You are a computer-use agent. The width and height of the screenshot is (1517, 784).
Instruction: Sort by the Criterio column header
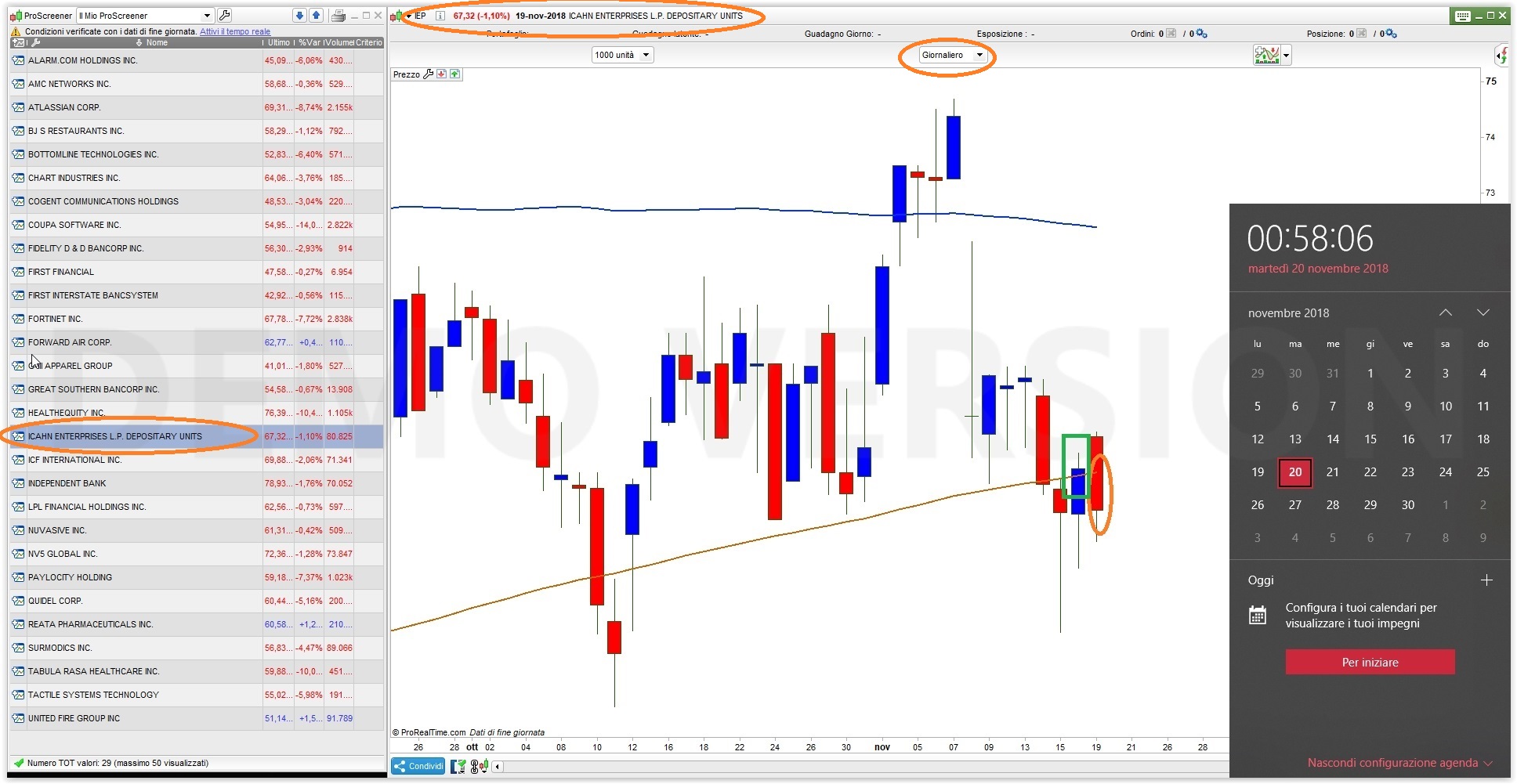coord(369,42)
